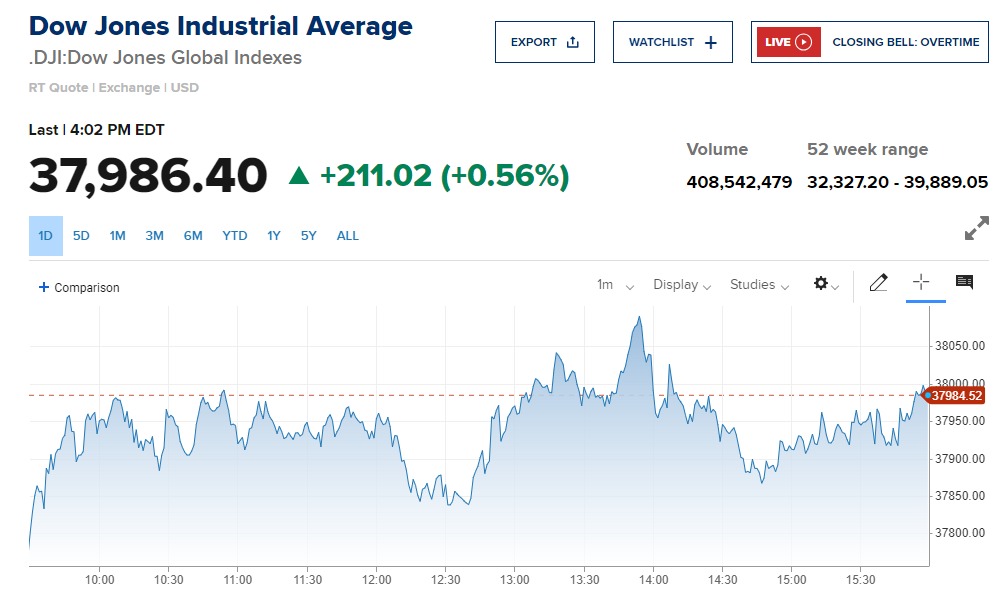Image resolution: width=1006 pixels, height=601 pixels.
Task: Select the YTD range tab
Action: [234, 236]
